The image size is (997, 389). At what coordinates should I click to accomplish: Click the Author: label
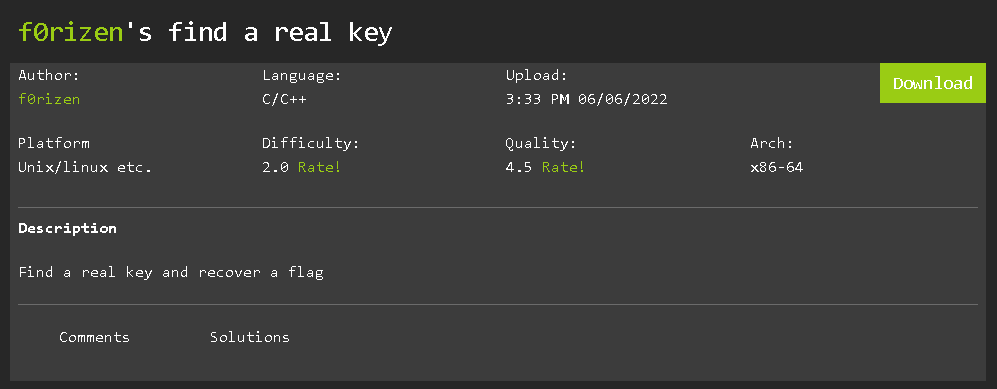49,76
